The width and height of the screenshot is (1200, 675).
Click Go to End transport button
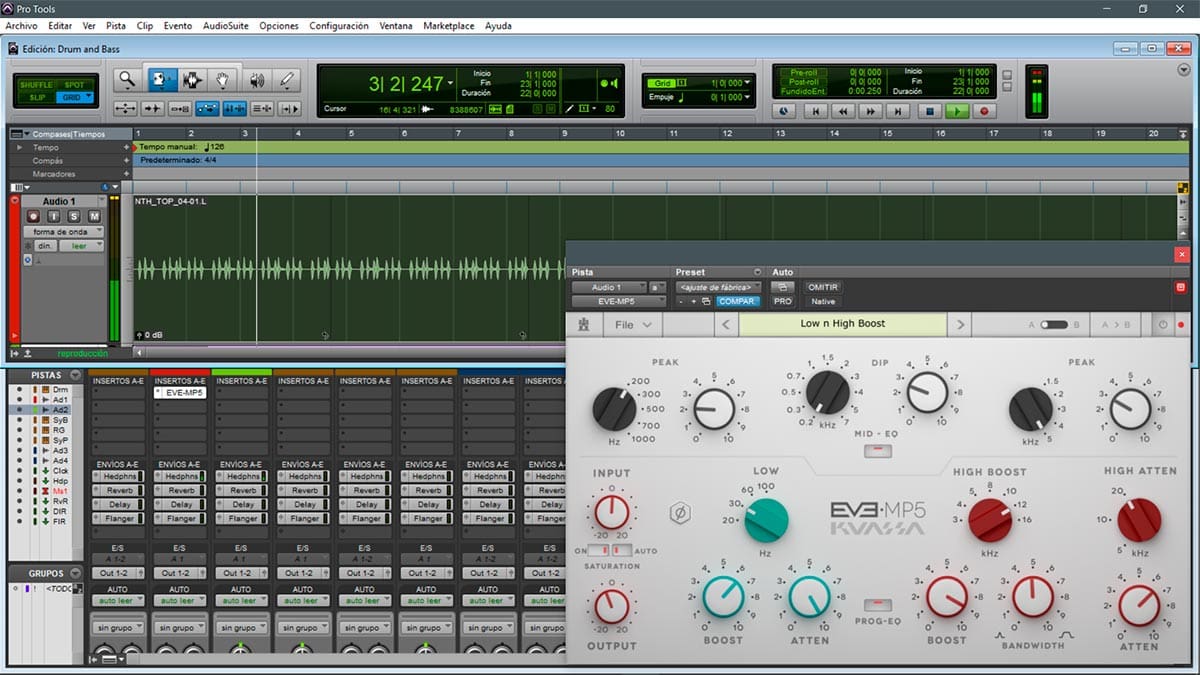[x=900, y=112]
